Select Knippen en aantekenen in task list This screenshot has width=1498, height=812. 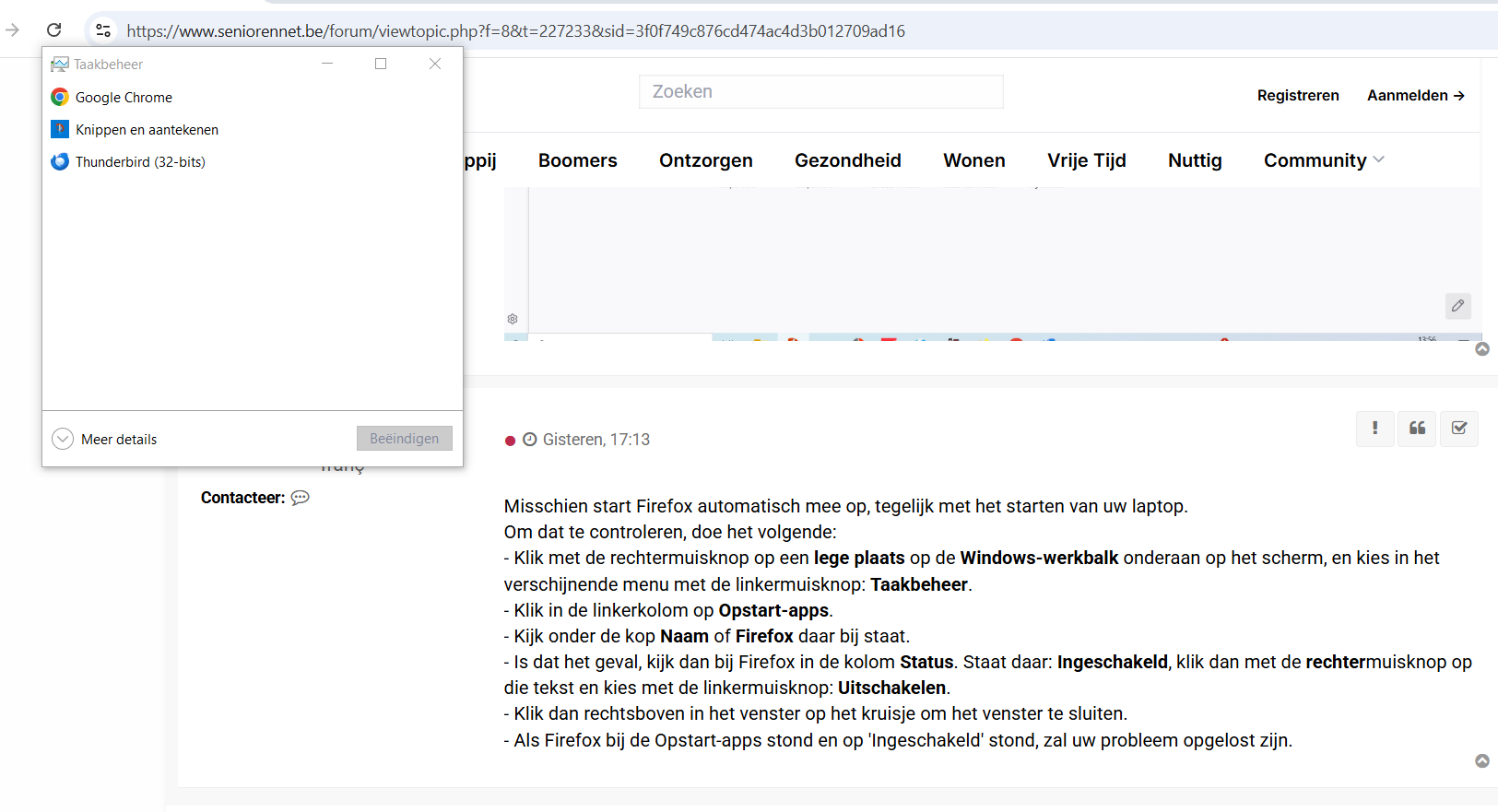[x=147, y=130]
